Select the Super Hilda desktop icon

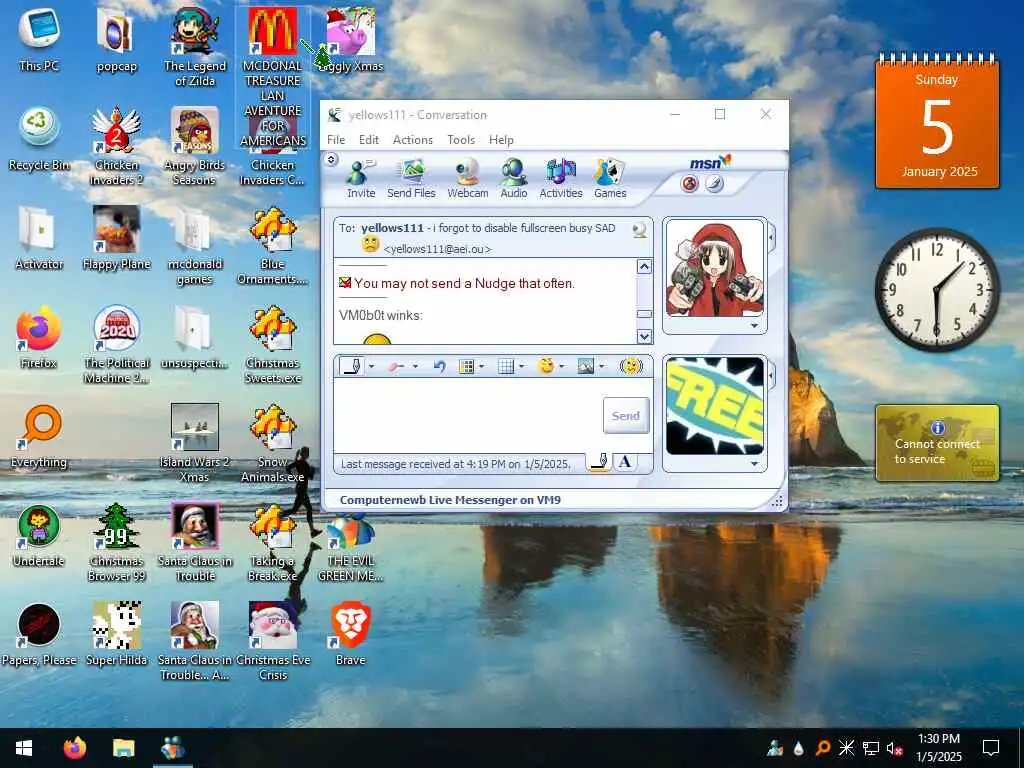pyautogui.click(x=116, y=634)
